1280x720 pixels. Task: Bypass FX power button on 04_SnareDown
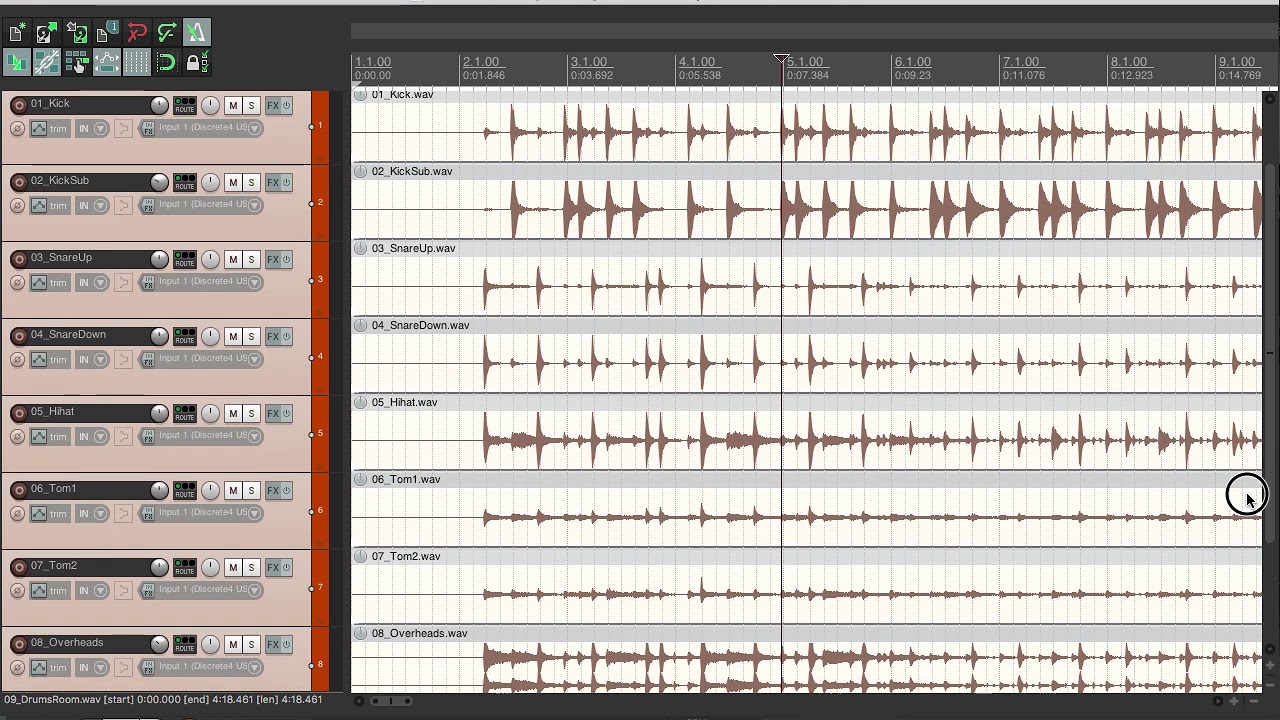pos(286,336)
